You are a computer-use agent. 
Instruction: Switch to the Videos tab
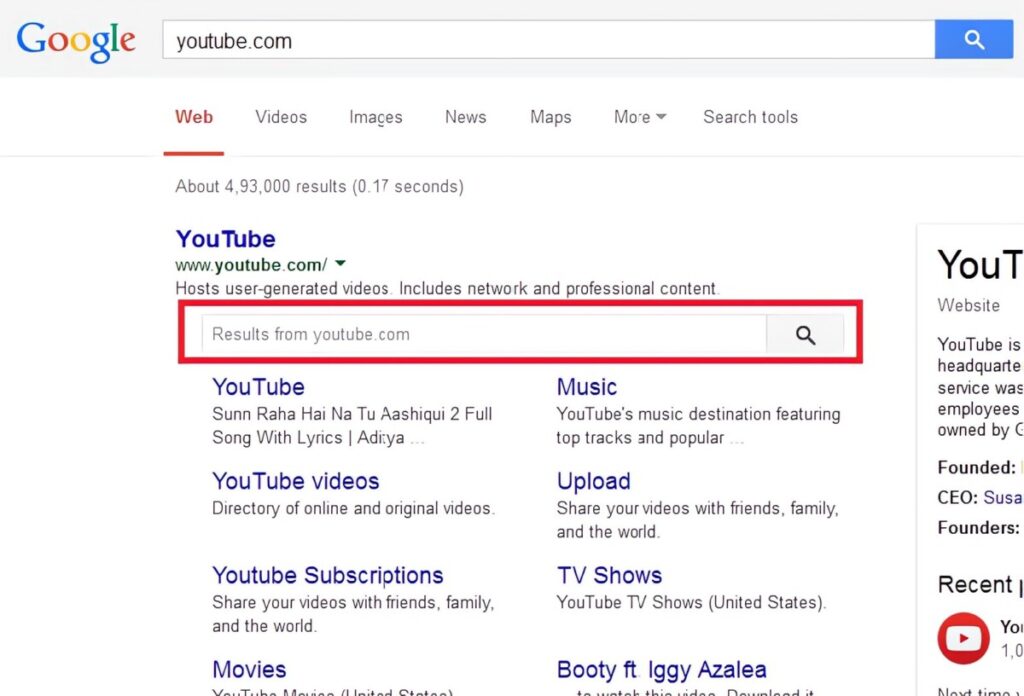coord(281,117)
